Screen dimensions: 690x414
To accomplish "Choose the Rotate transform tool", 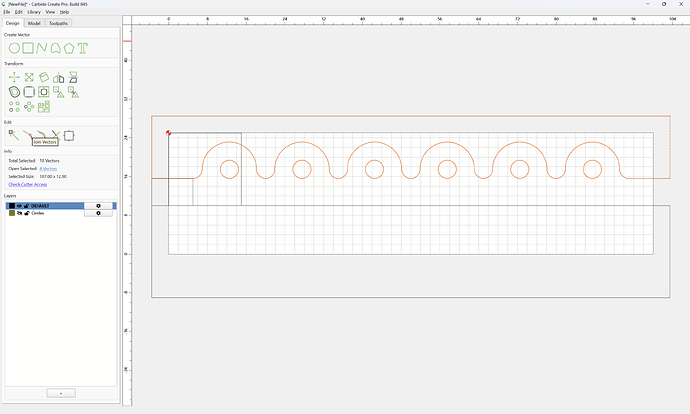I will tap(44, 77).
